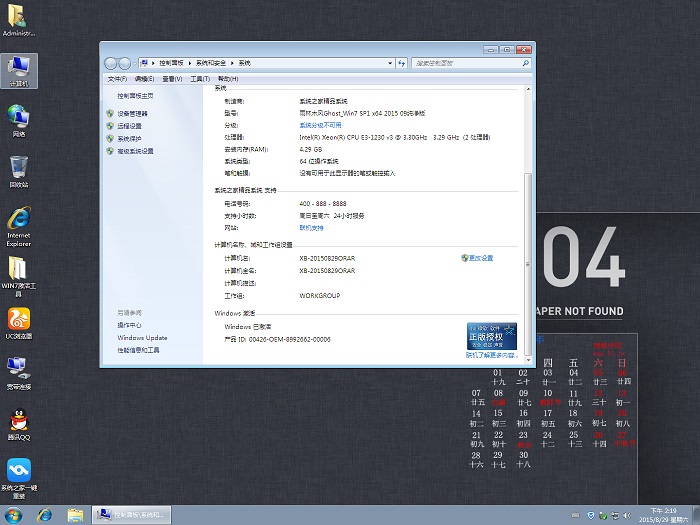Click the 回收站 recycle bin icon

click(19, 167)
